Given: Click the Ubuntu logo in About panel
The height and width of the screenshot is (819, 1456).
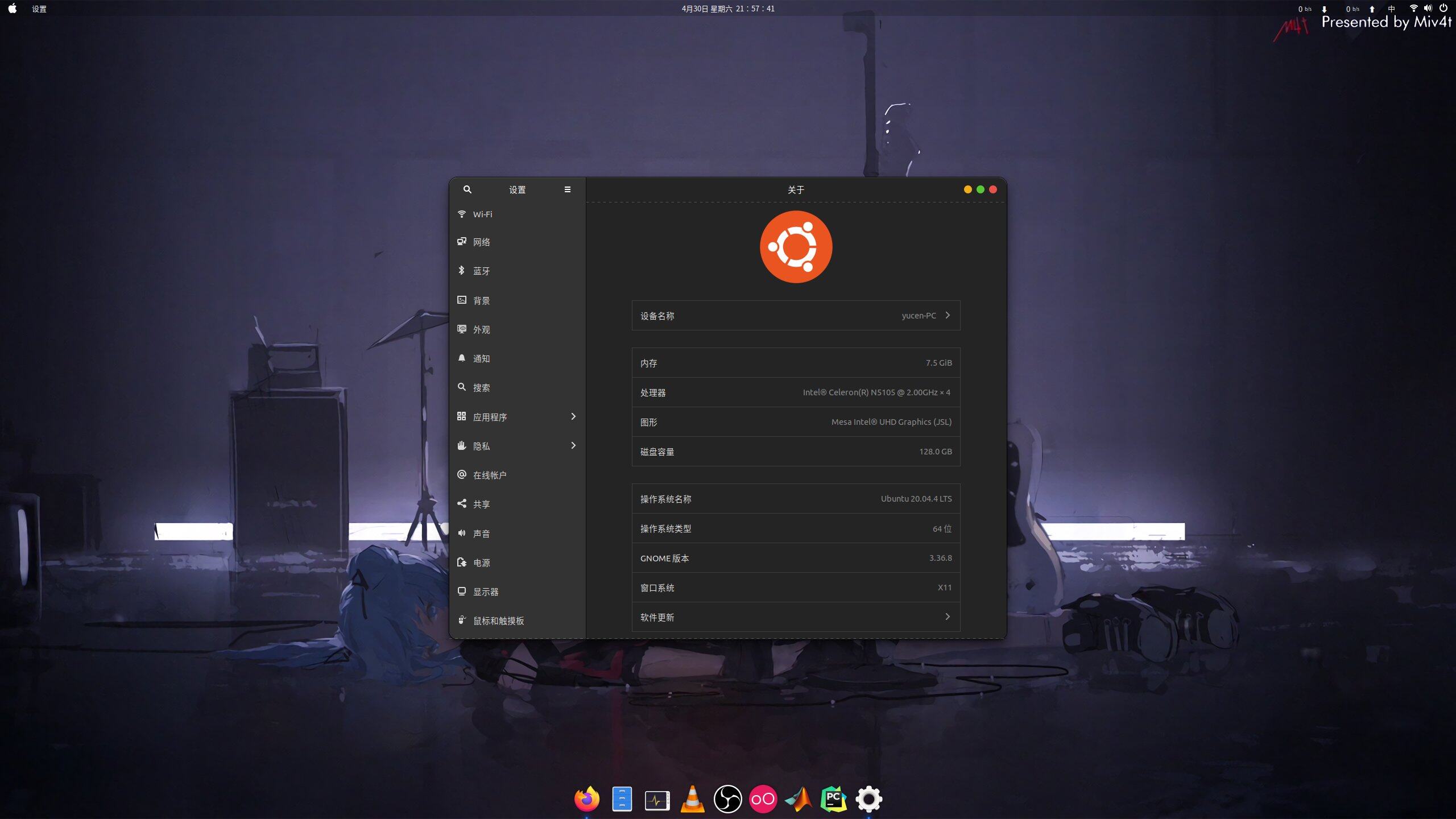Looking at the screenshot, I should click(796, 247).
